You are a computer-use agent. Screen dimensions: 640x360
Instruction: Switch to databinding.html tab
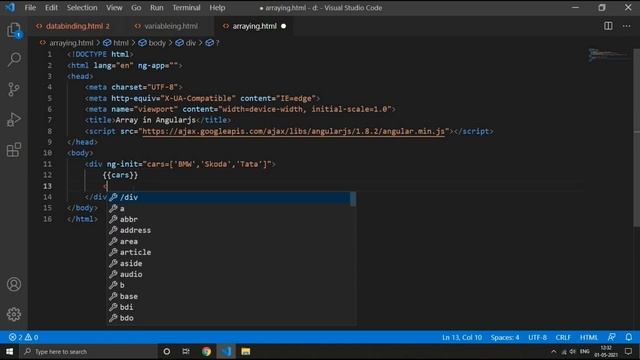click(x=73, y=26)
